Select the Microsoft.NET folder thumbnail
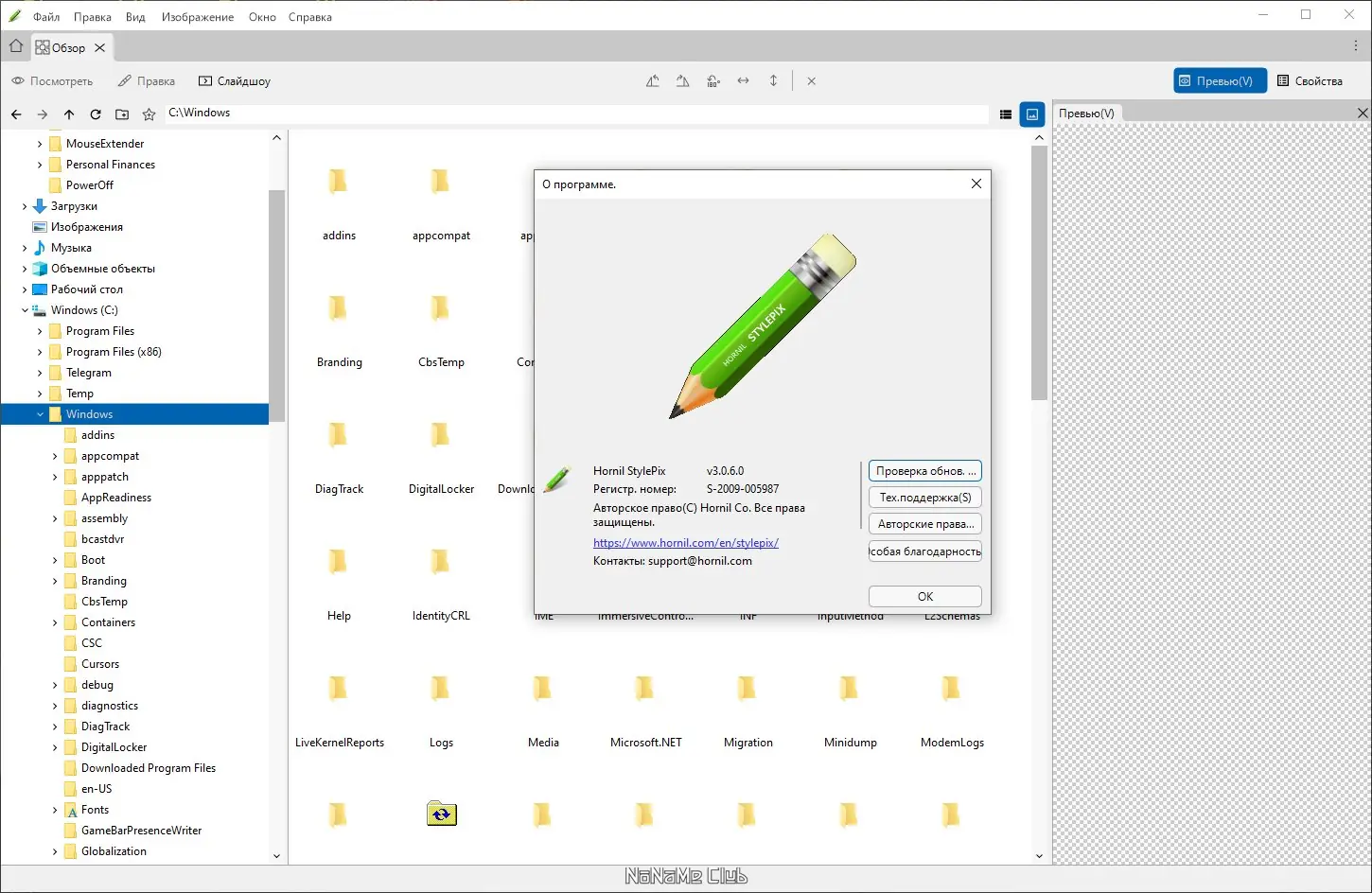 click(x=645, y=710)
